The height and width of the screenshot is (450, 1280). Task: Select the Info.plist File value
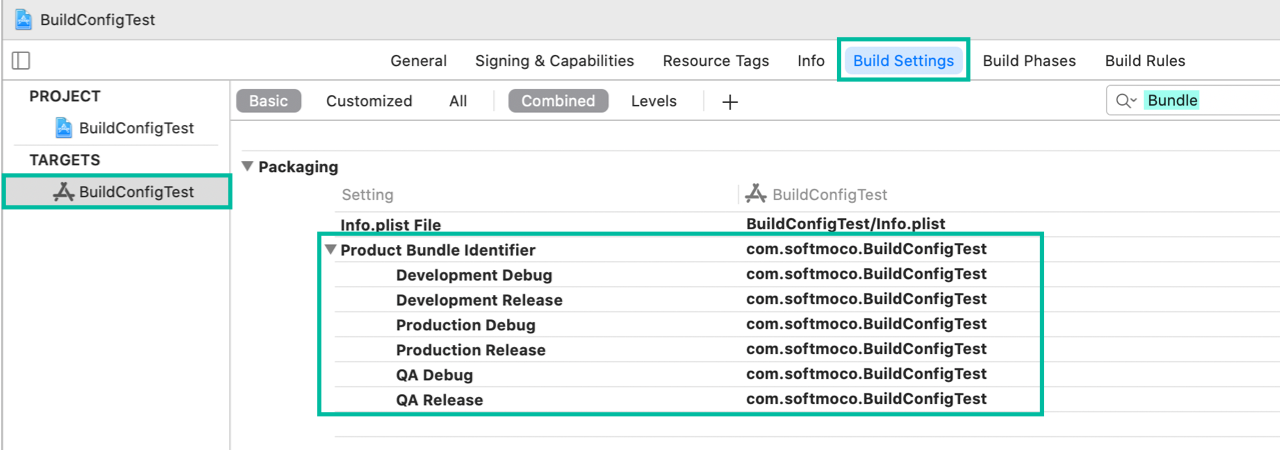845,223
